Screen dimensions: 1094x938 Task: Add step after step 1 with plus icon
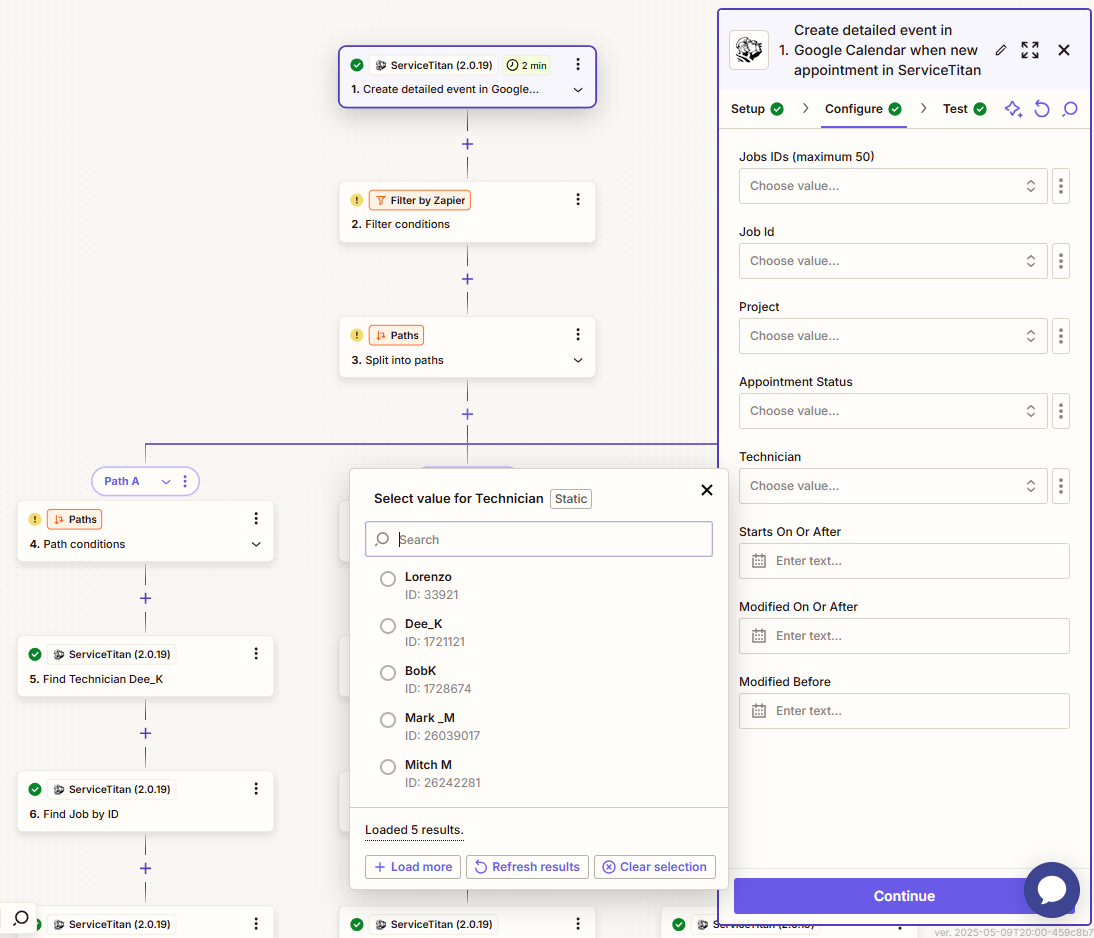pyautogui.click(x=467, y=144)
